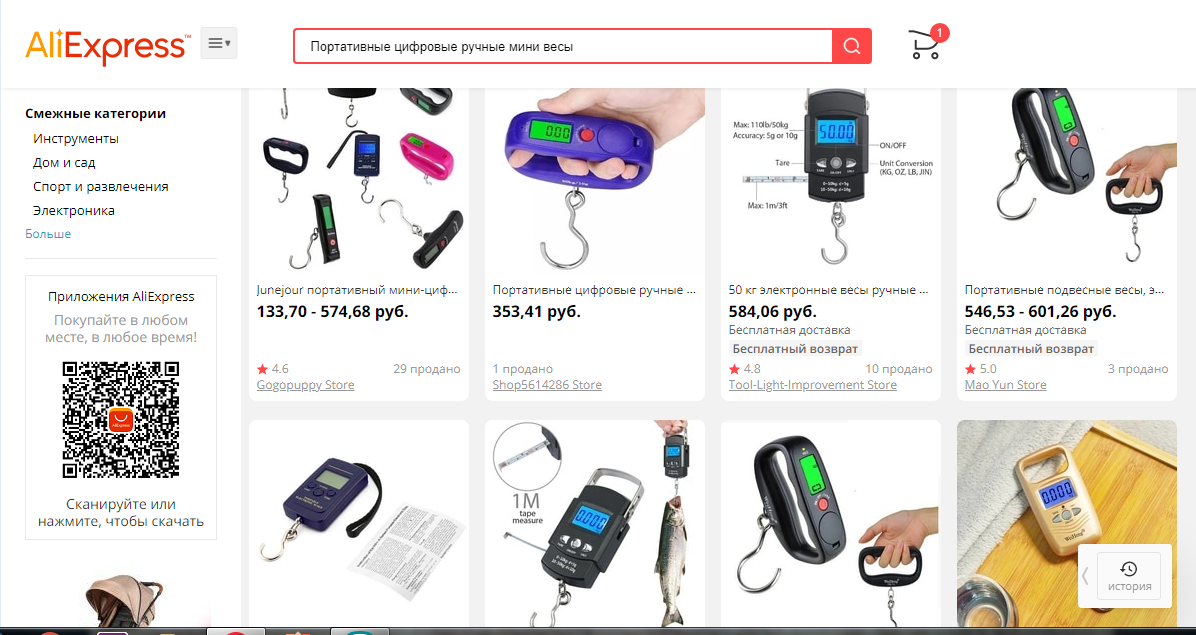Expand categories with Больше link
This screenshot has width=1196, height=635.
[48, 234]
